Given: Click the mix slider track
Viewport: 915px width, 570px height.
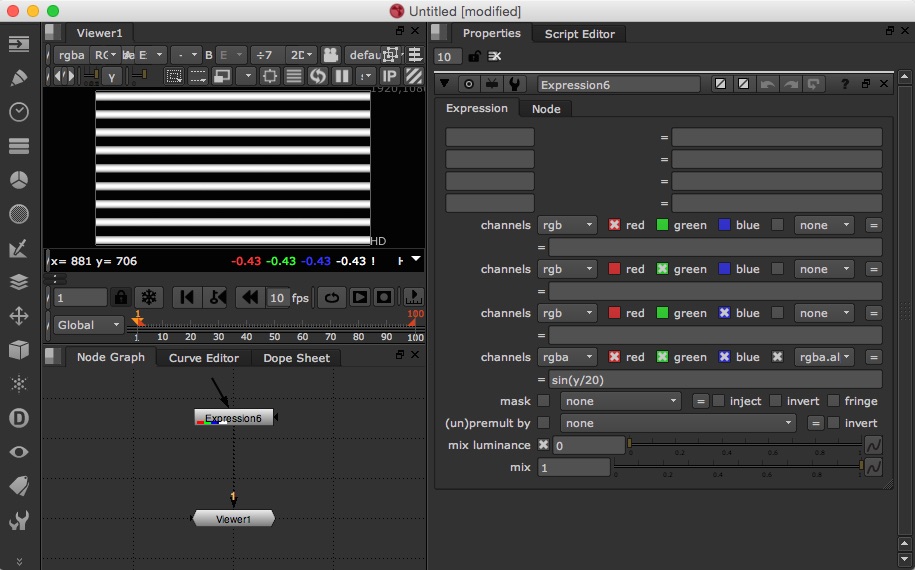Looking at the screenshot, I should [x=737, y=467].
